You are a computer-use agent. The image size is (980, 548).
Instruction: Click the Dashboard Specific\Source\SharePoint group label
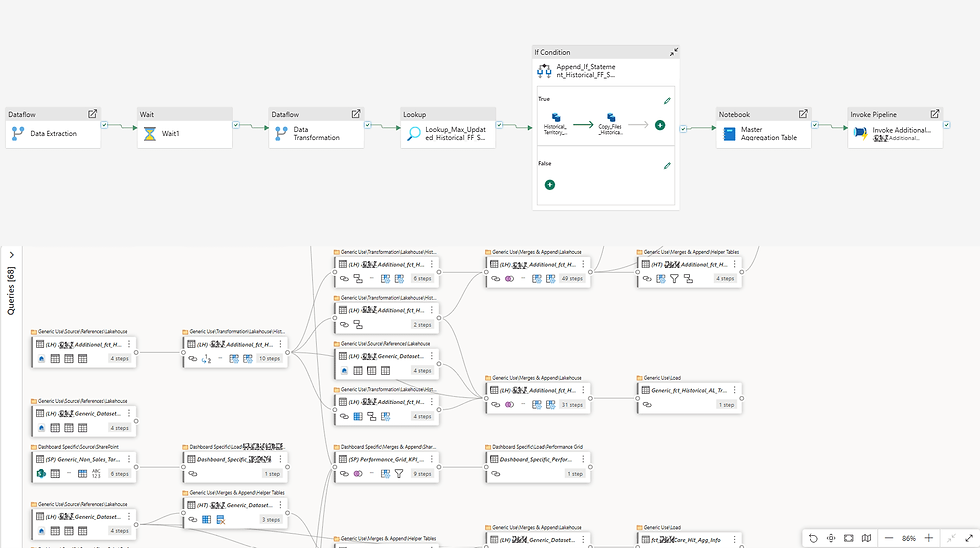(78, 447)
